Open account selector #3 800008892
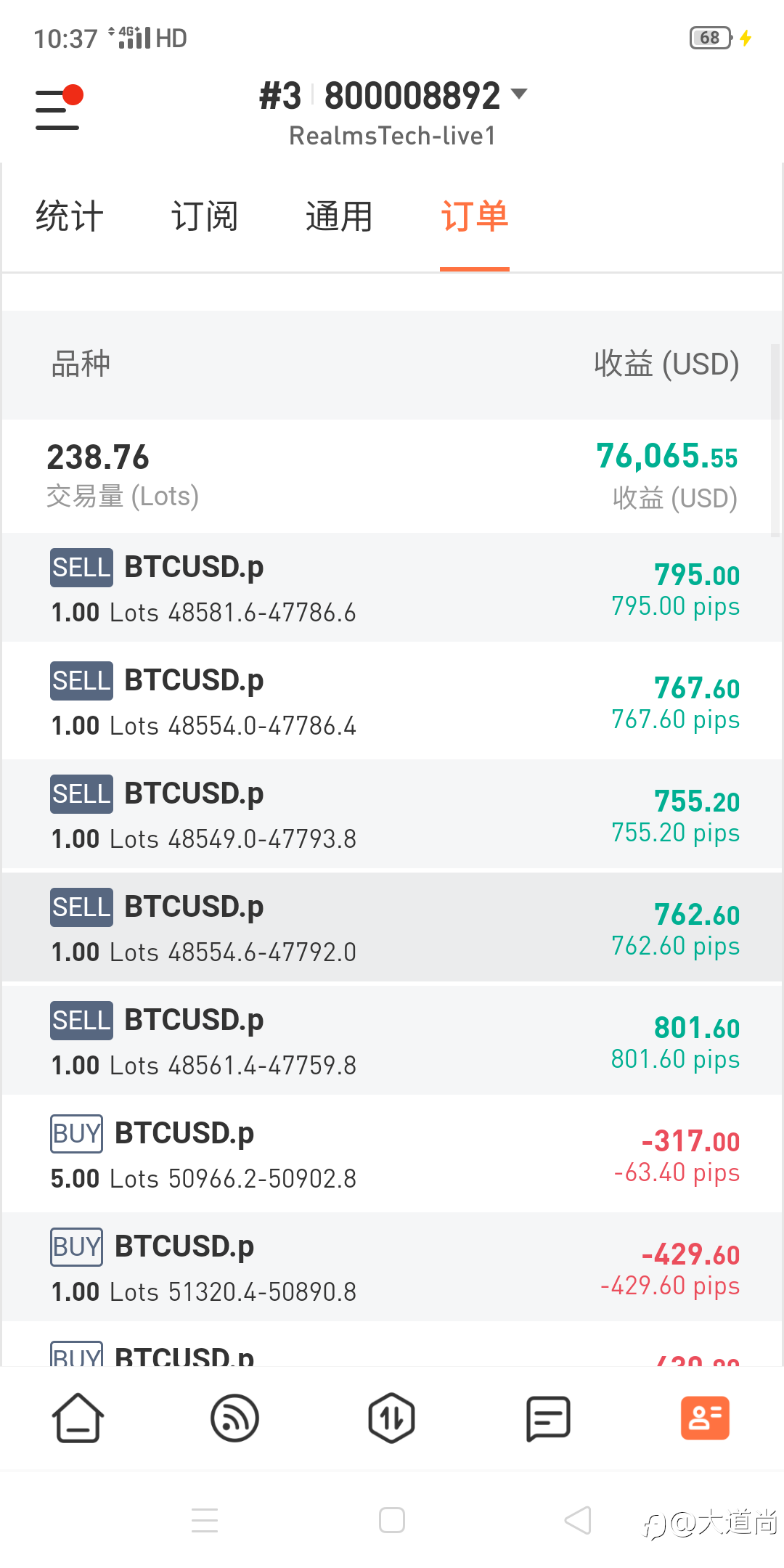The image size is (784, 1568). pos(393,96)
